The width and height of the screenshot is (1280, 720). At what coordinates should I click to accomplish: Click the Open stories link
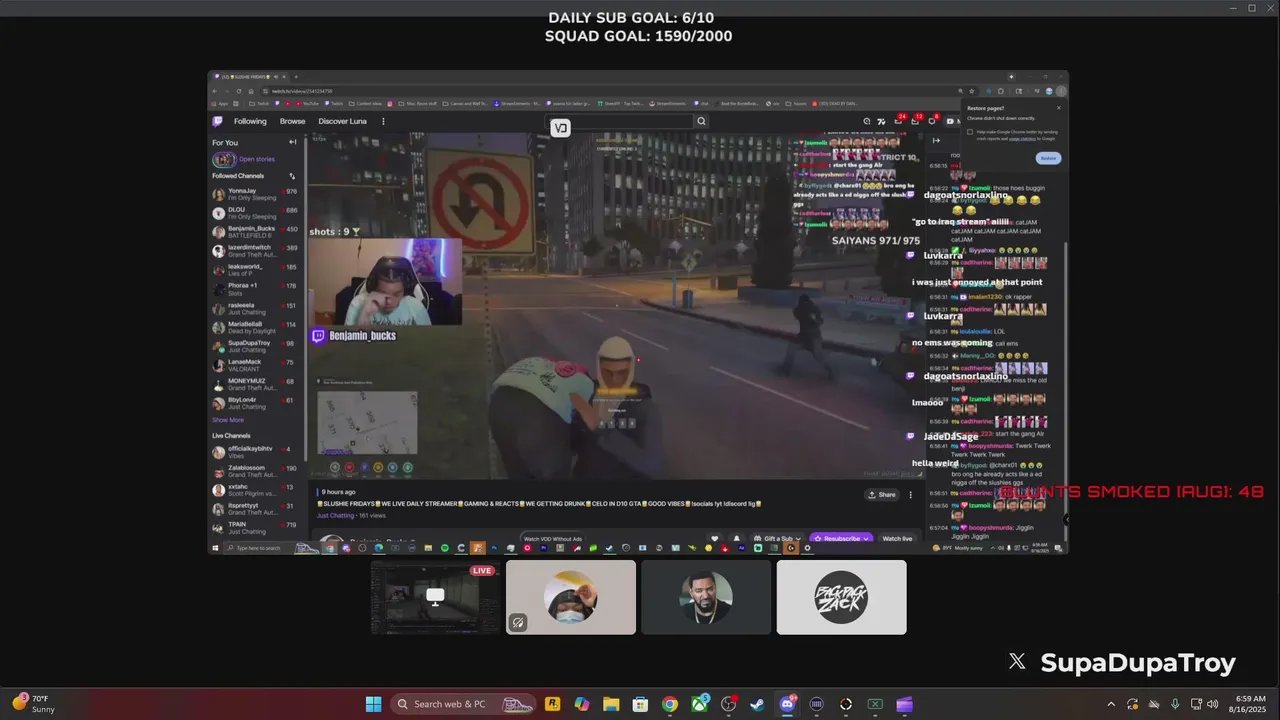257,159
